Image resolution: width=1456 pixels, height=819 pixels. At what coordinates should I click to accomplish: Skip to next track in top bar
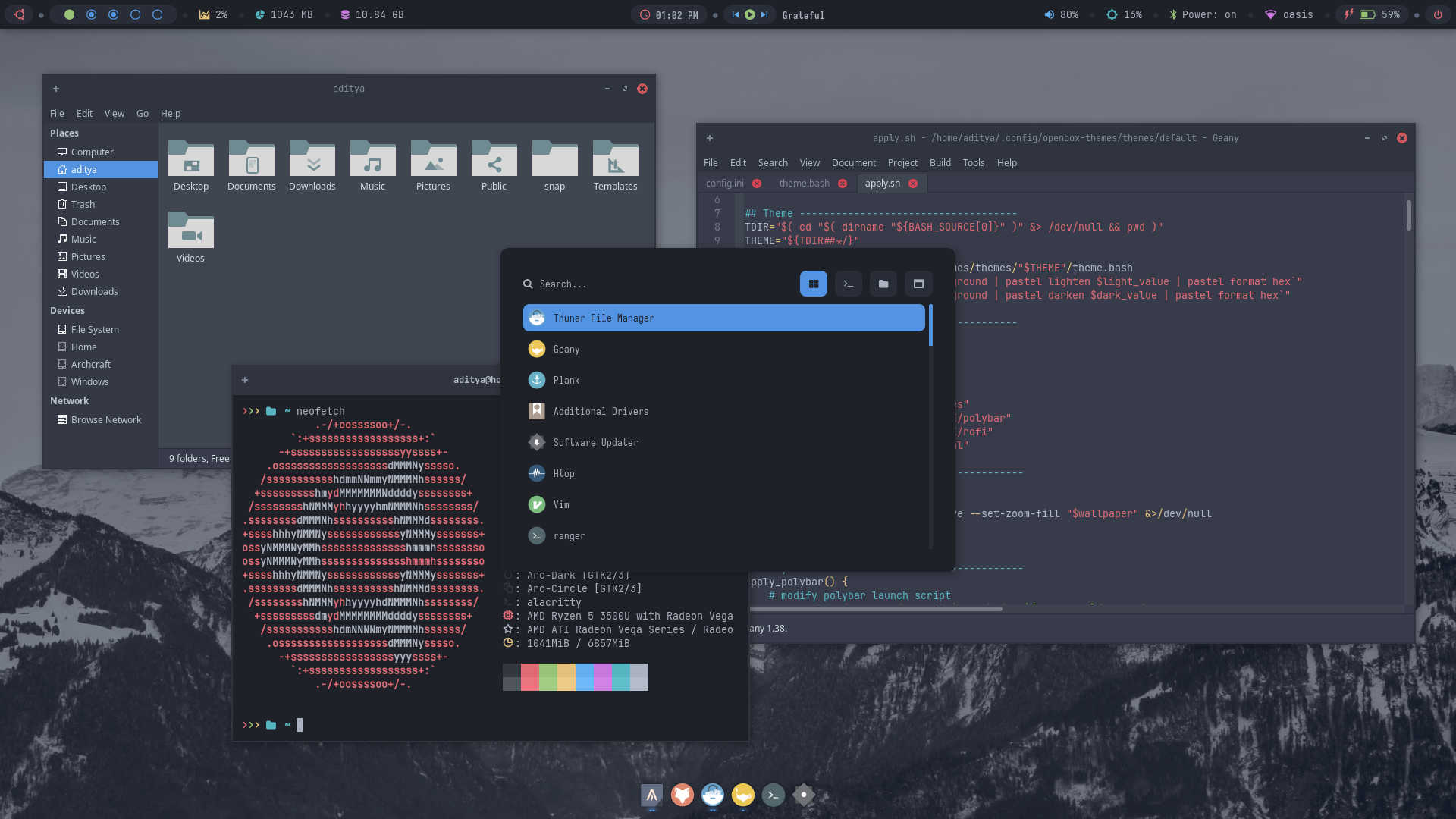(x=764, y=14)
